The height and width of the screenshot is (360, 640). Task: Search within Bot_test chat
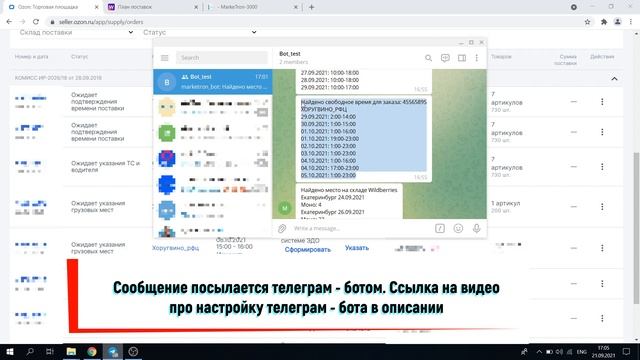428,58
